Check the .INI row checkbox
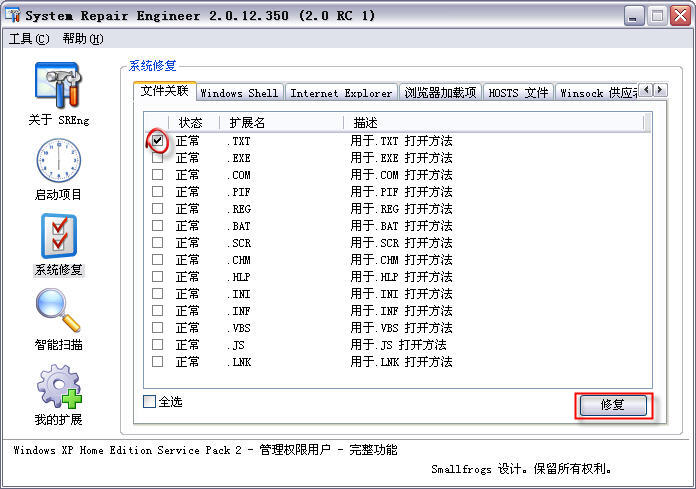Image resolution: width=696 pixels, height=489 pixels. [x=157, y=293]
